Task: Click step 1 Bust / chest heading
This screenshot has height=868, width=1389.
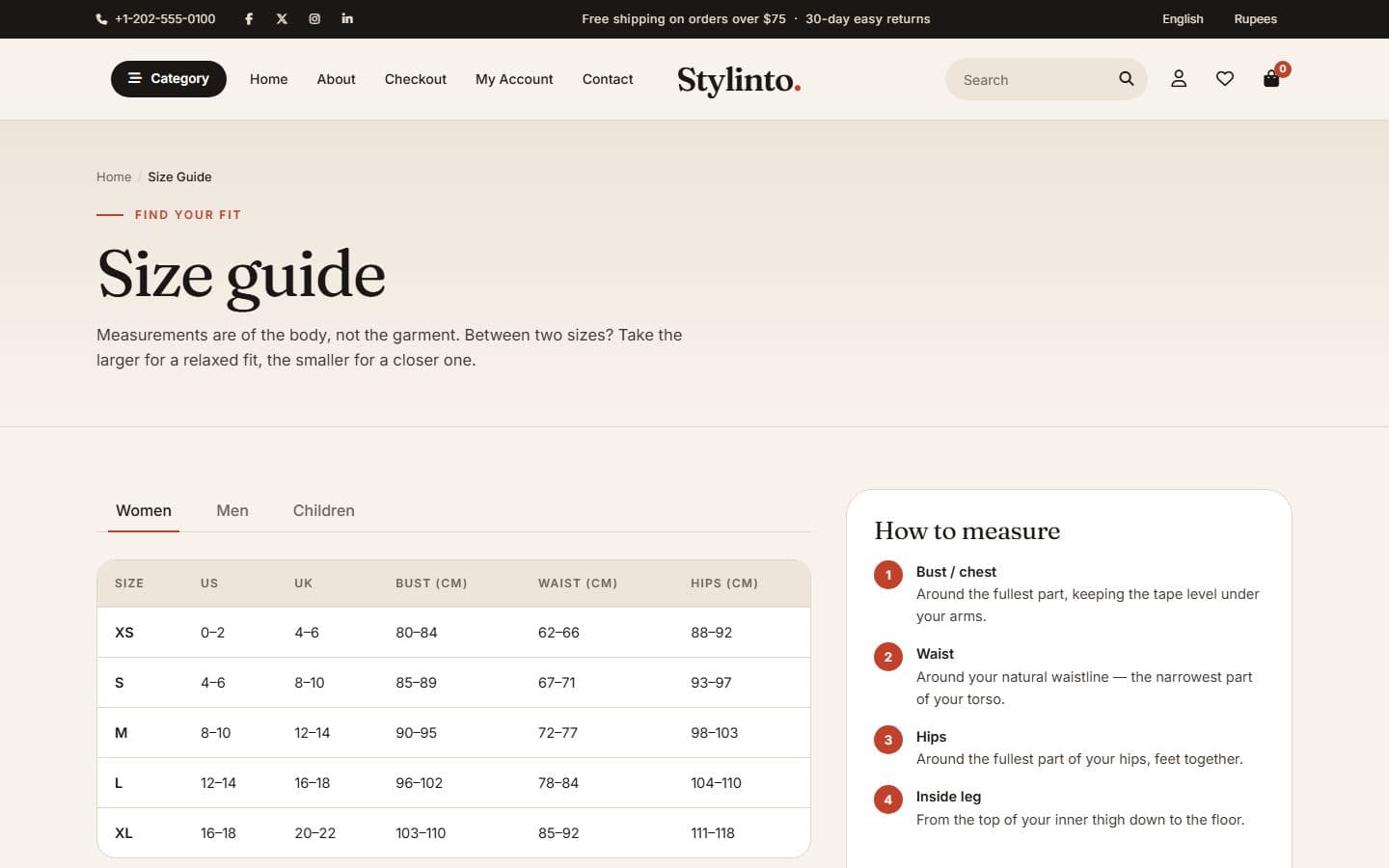Action: 956,572
